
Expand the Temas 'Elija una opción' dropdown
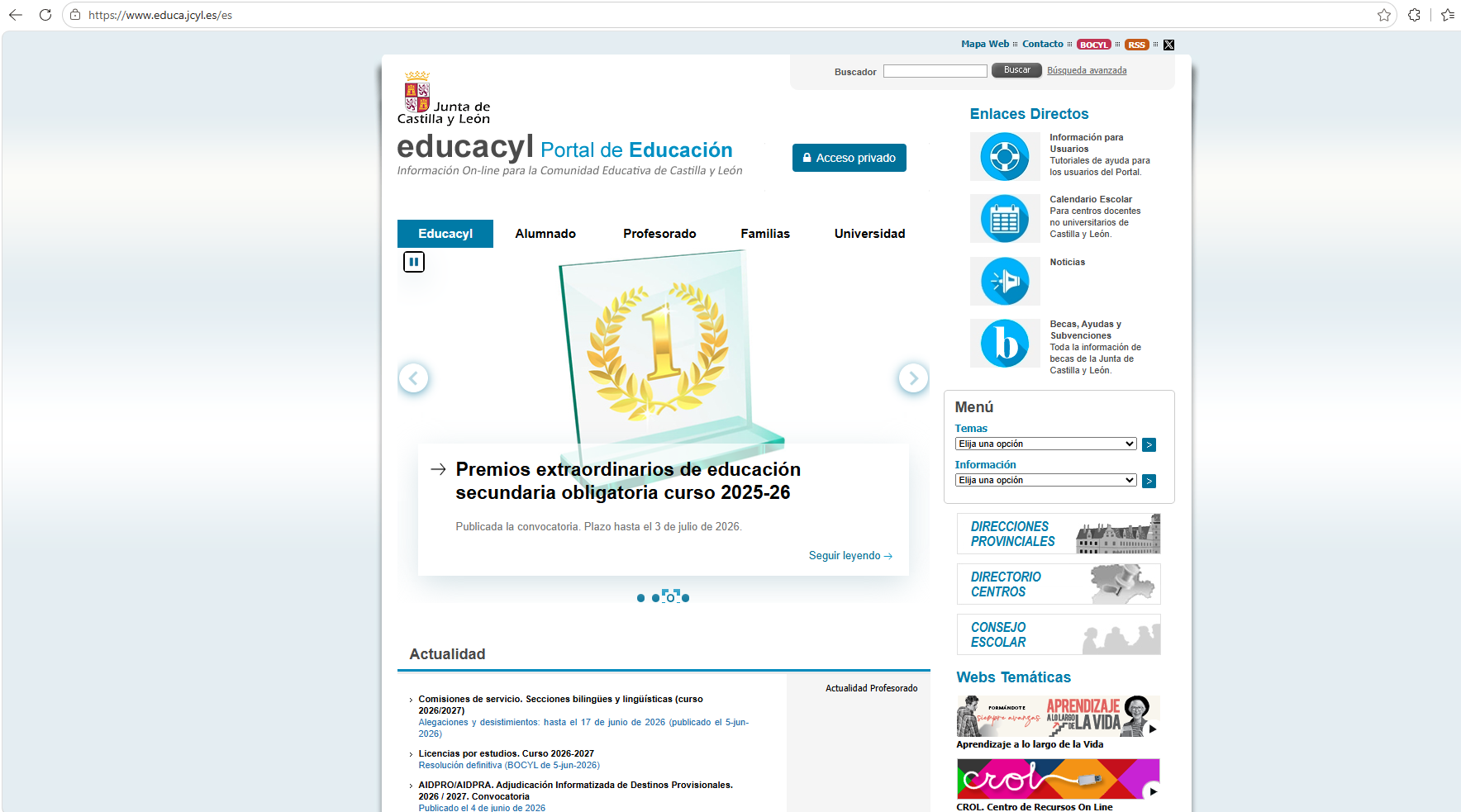pos(1046,444)
